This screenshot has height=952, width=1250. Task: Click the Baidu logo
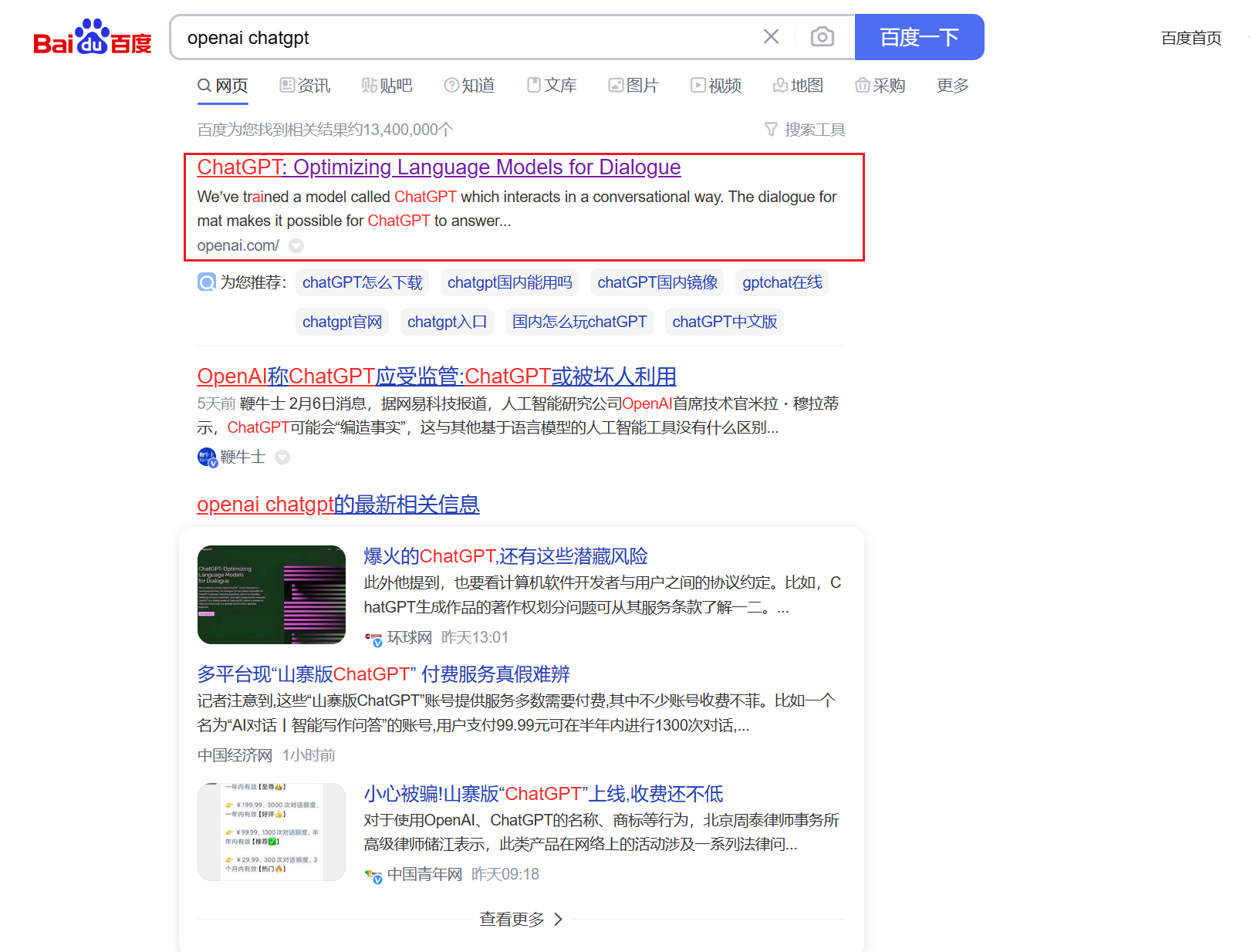point(92,36)
